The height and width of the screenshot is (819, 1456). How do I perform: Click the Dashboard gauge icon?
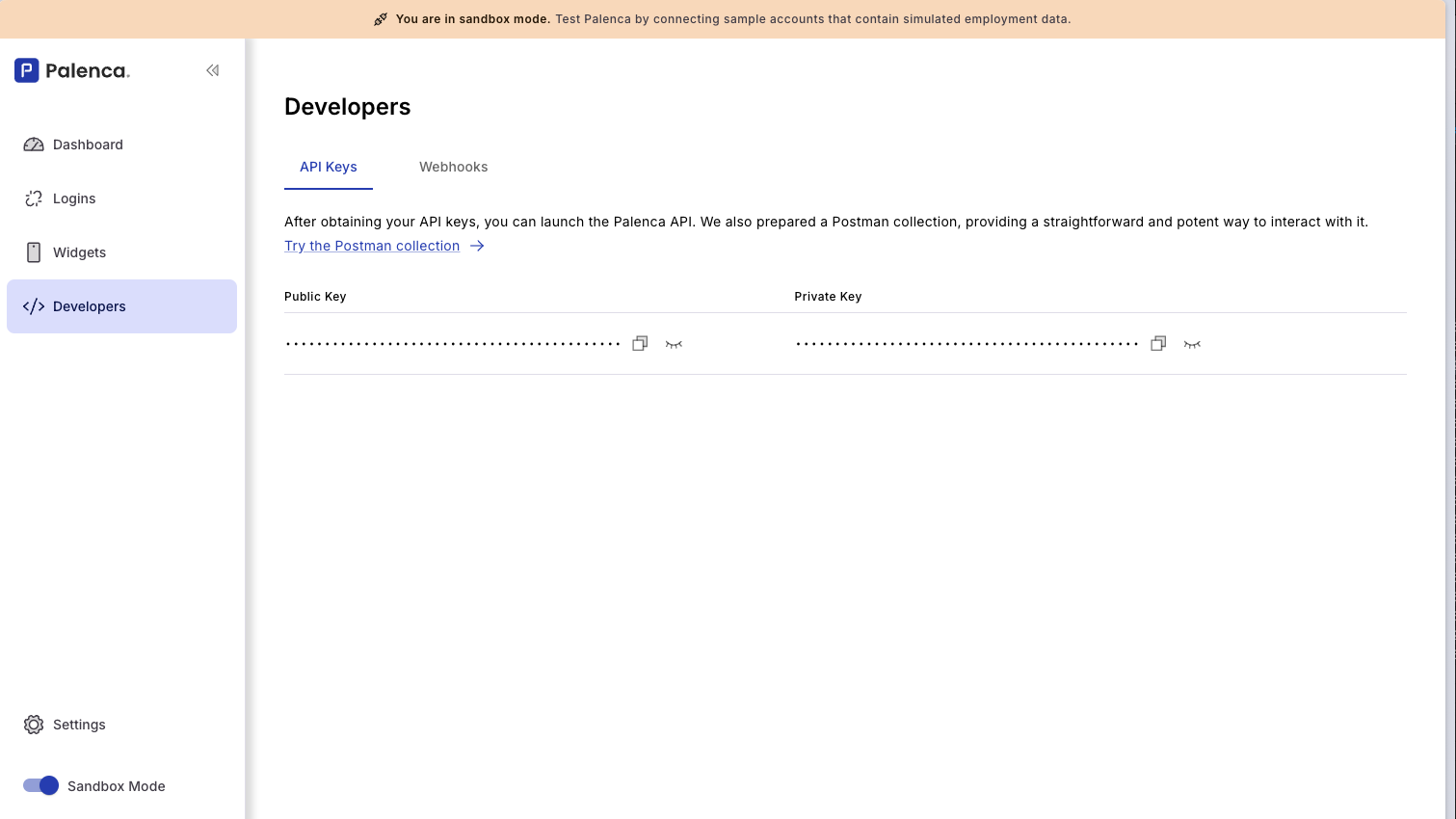34,145
